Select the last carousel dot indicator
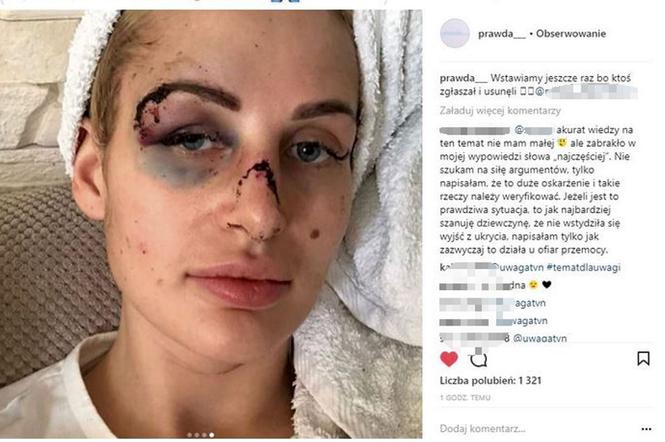 click(x=212, y=435)
